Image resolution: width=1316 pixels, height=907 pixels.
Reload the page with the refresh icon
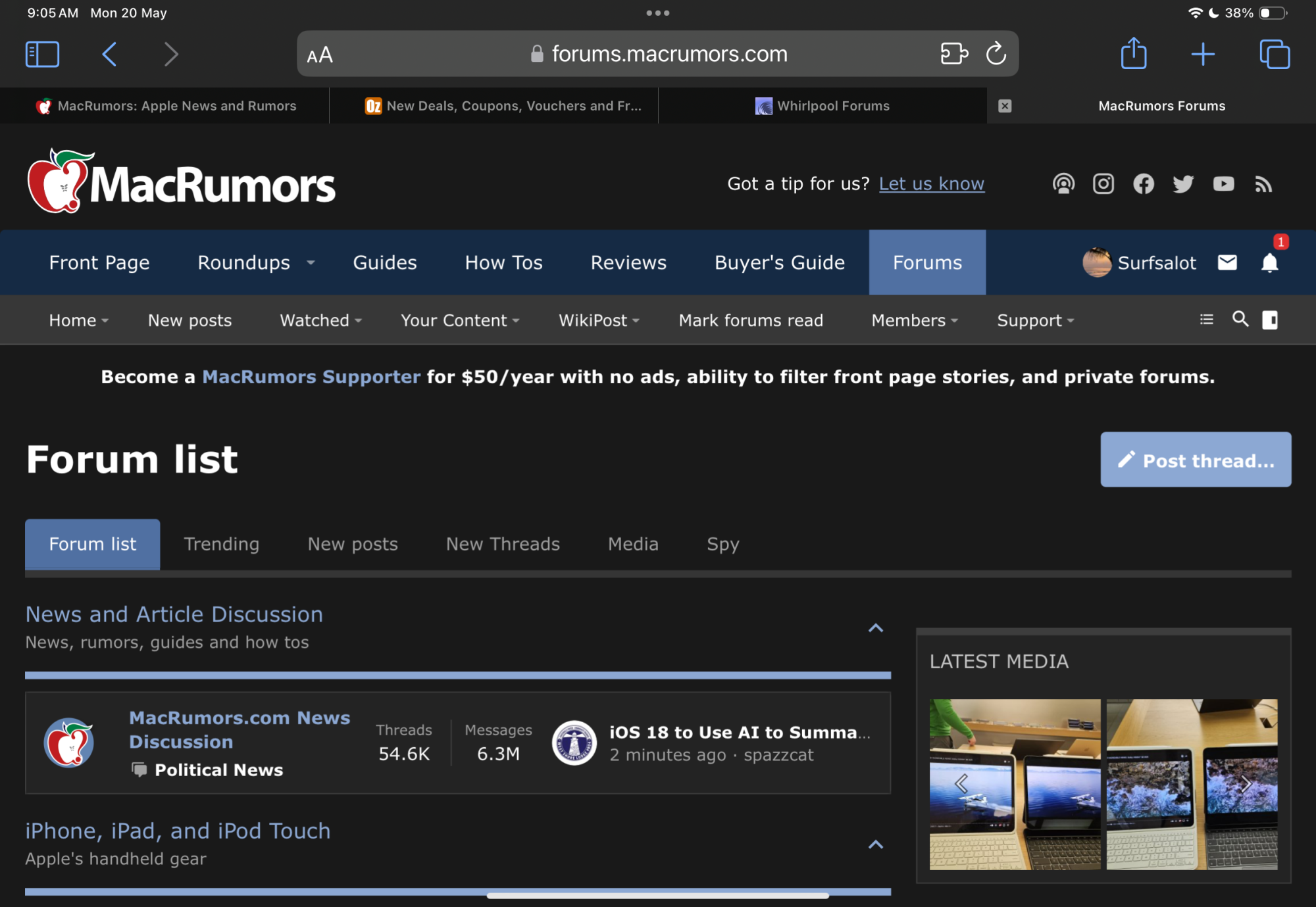[x=996, y=53]
